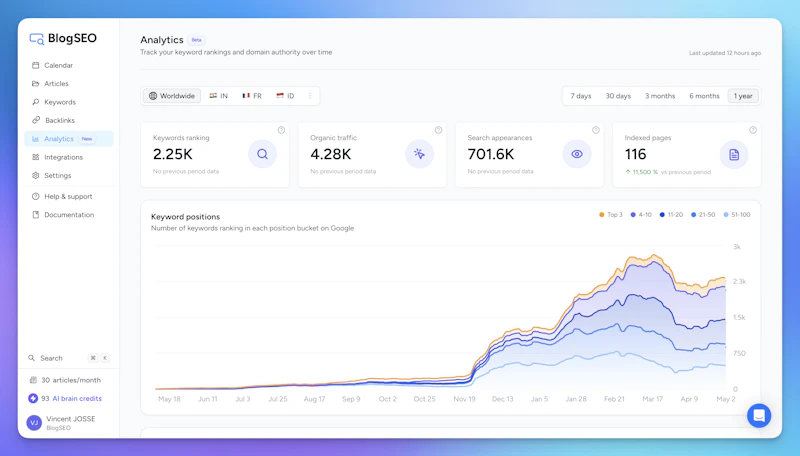
Task: Click Last updated 12 hours ago text
Action: pyautogui.click(x=724, y=53)
